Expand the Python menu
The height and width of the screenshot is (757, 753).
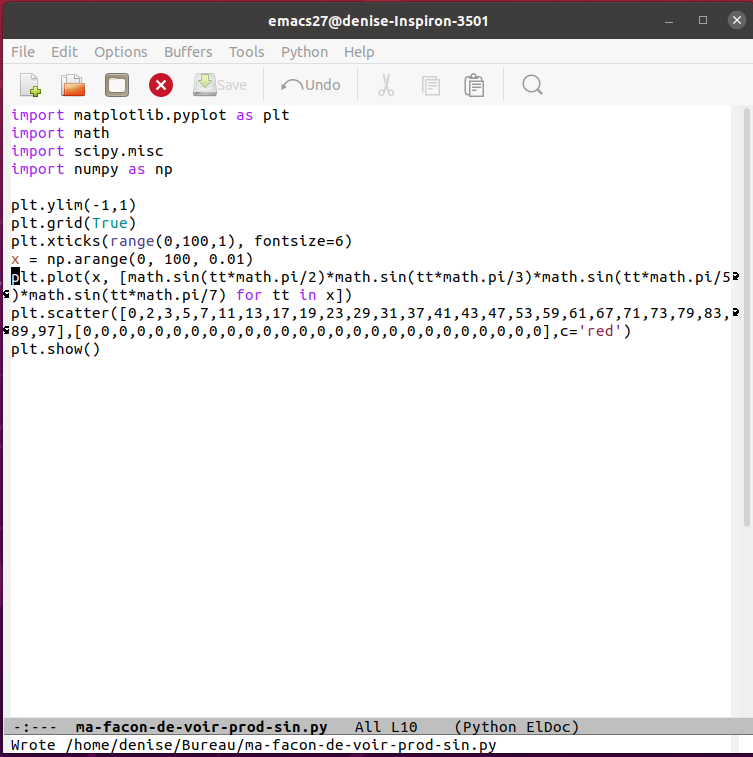coord(304,52)
